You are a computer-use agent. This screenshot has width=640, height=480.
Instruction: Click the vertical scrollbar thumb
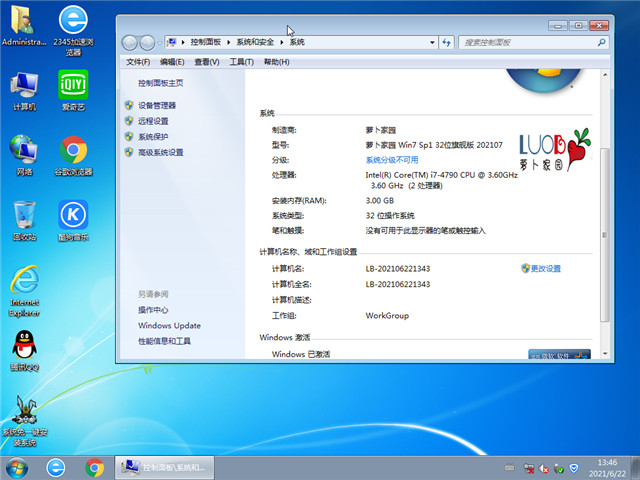tap(605, 236)
